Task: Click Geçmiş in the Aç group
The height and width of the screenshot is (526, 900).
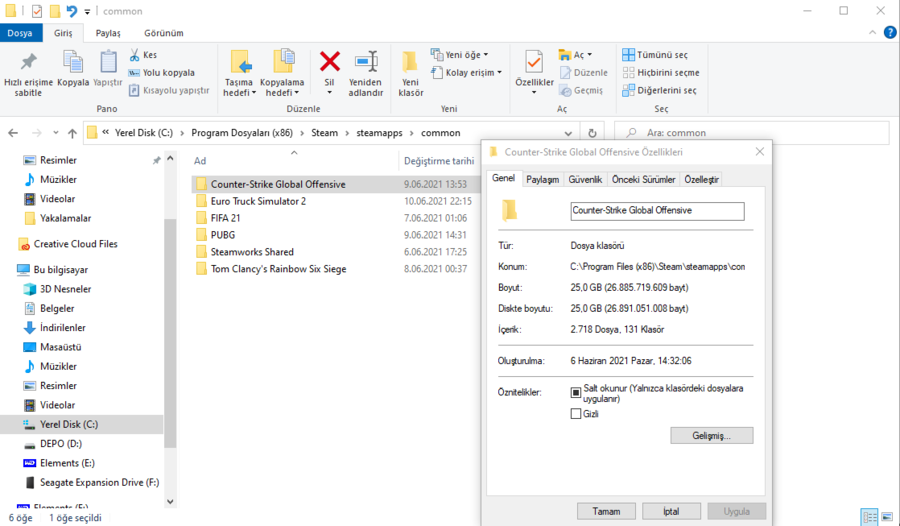Action: [x=581, y=90]
